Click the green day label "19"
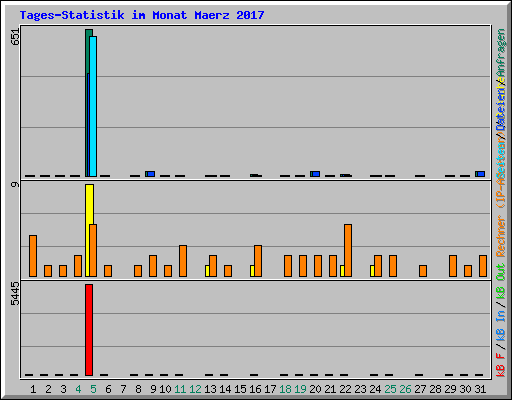This screenshot has height=400, width=512. pos(300,389)
